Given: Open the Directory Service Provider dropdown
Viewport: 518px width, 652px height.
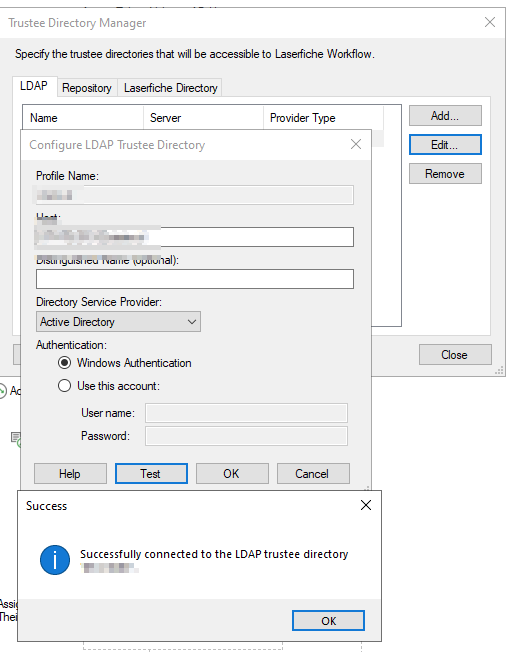Looking at the screenshot, I should coord(118,322).
